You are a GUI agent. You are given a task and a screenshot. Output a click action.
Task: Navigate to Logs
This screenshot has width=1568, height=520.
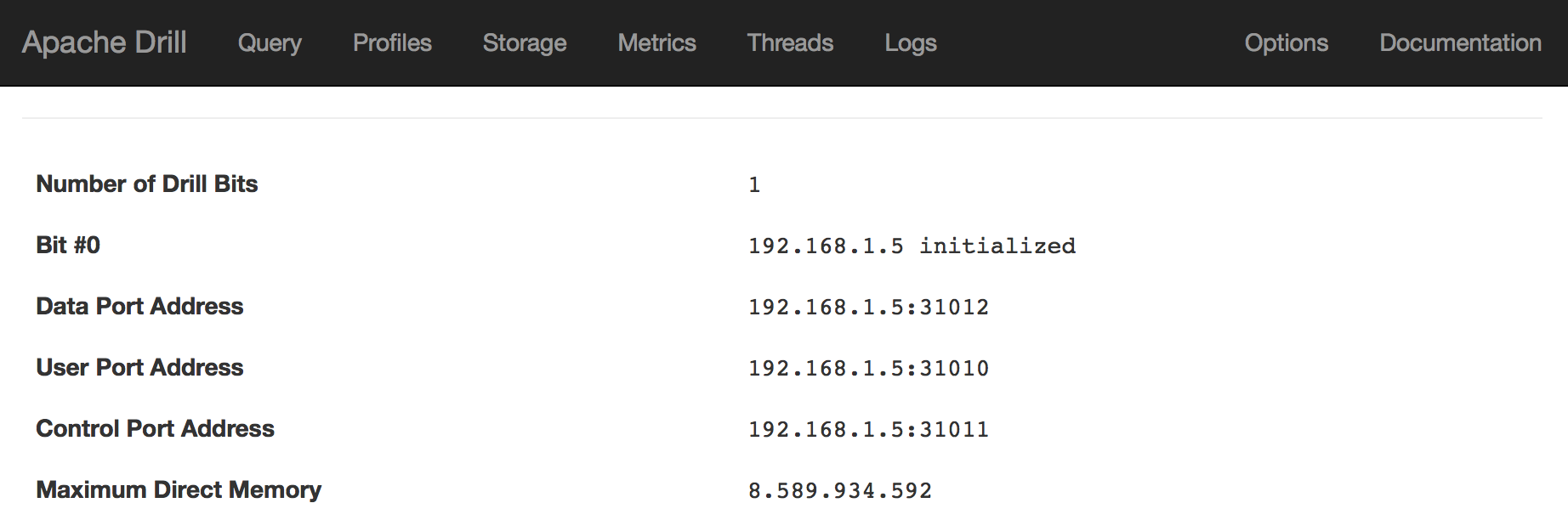point(911,43)
